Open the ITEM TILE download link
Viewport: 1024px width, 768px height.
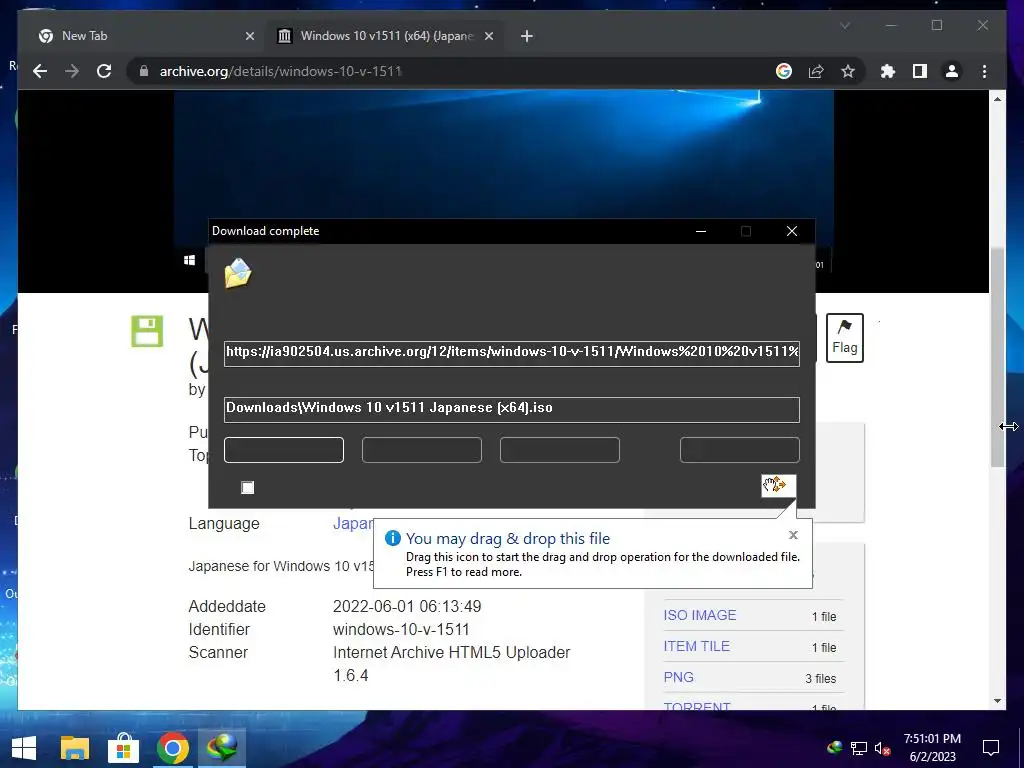click(696, 646)
